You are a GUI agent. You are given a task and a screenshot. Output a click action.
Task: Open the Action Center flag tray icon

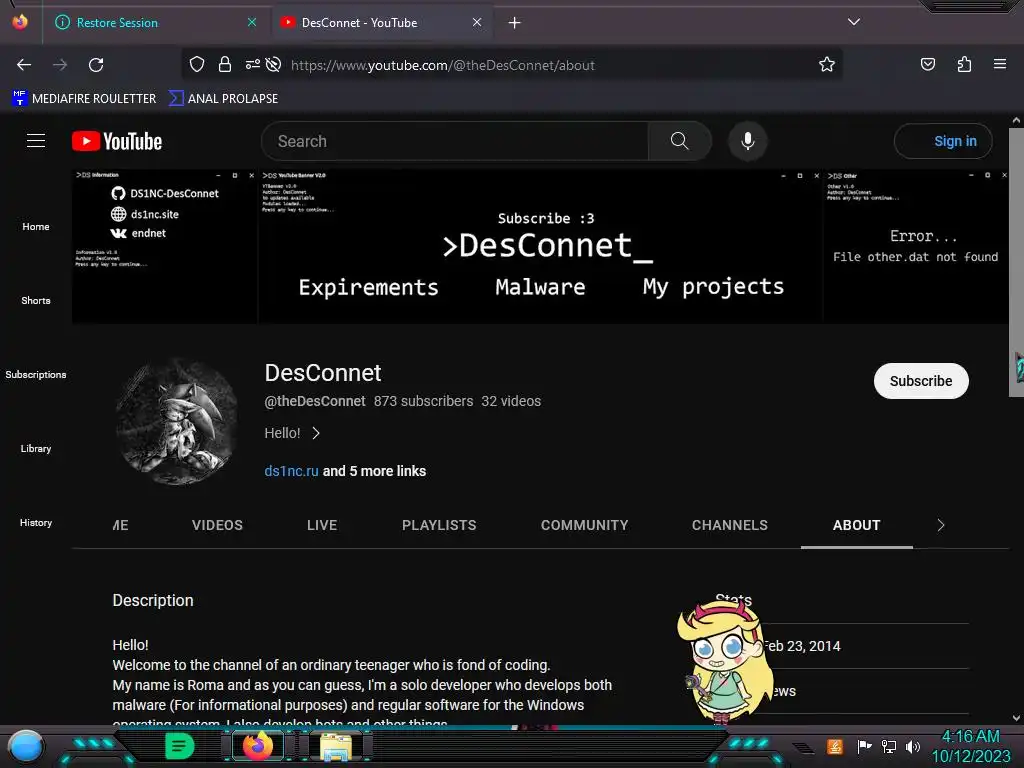(864, 746)
